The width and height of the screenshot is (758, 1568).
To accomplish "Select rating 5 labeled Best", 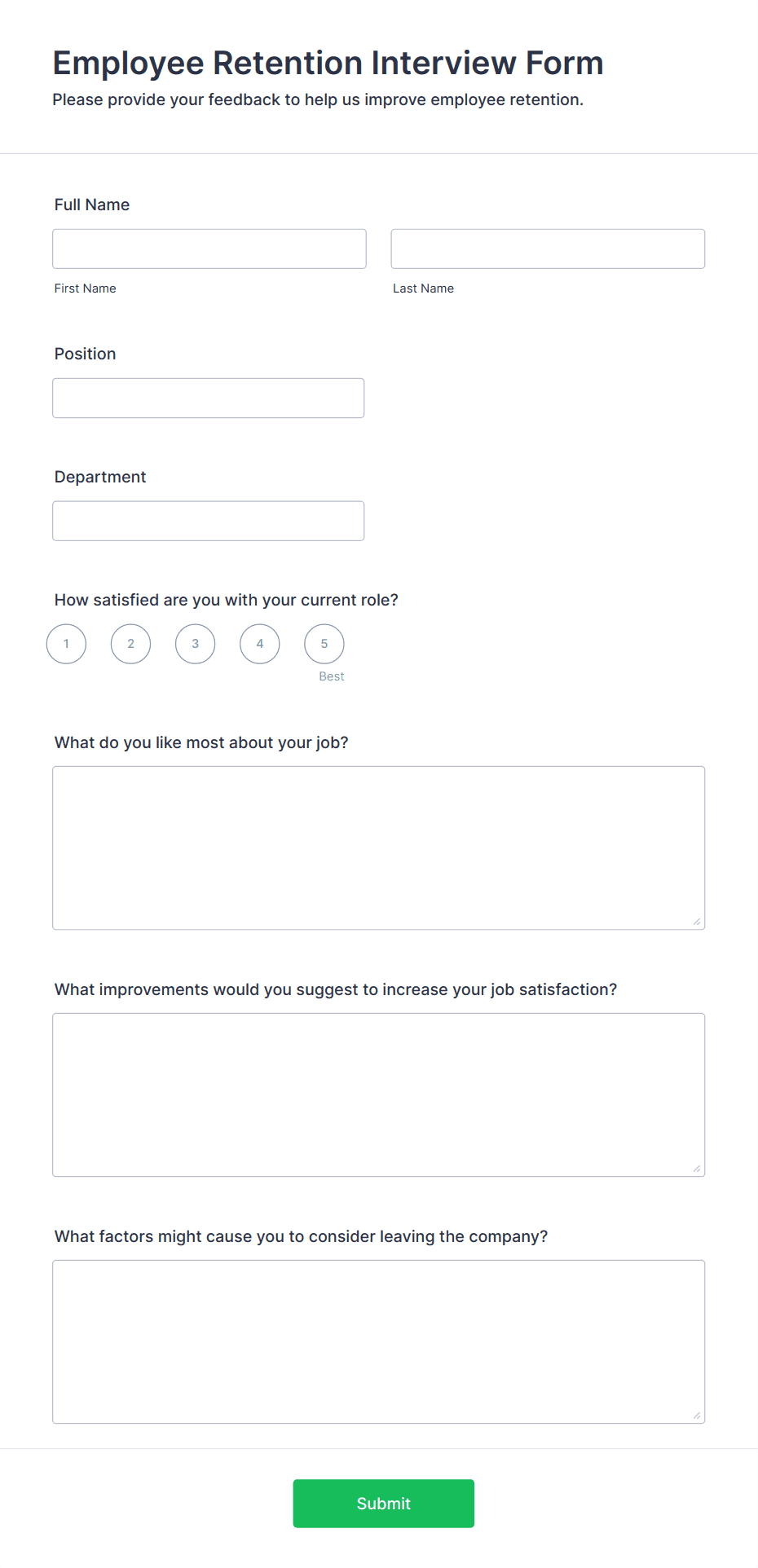I will coord(324,643).
